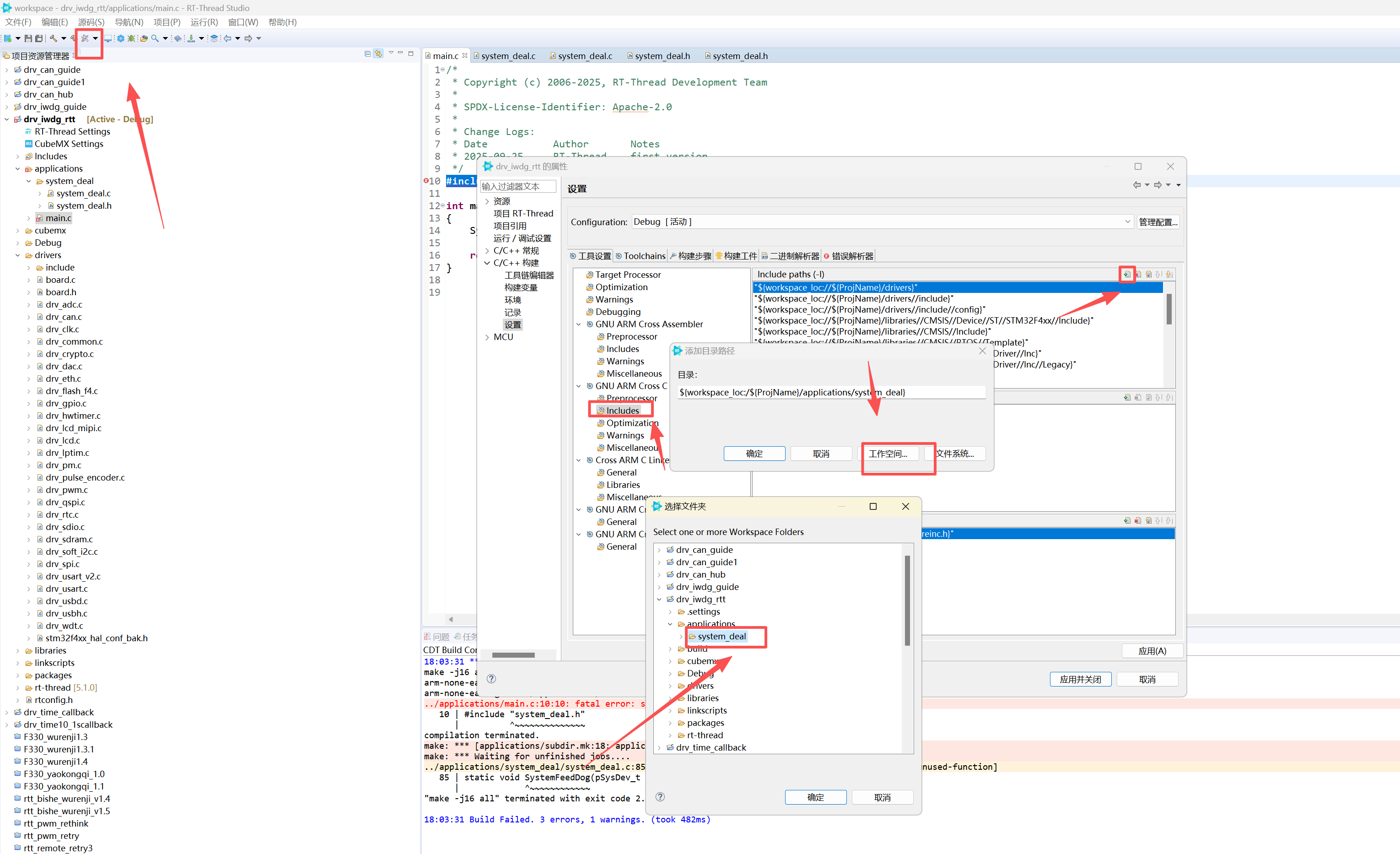
Task: Open build settings wrench icon
Action: click(x=85, y=38)
